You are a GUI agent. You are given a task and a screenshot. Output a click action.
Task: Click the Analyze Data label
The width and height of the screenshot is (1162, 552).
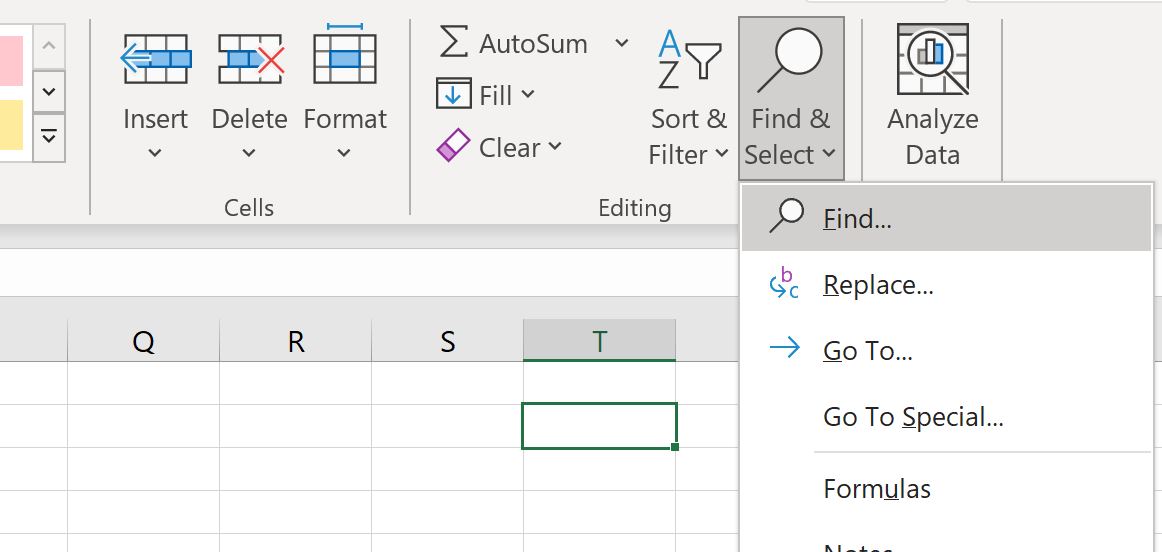coord(932,136)
